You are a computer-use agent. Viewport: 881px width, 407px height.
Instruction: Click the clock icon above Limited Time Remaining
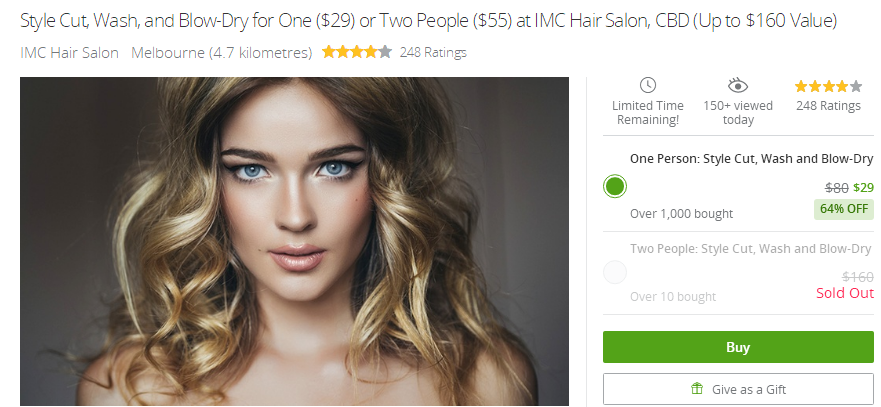point(648,85)
